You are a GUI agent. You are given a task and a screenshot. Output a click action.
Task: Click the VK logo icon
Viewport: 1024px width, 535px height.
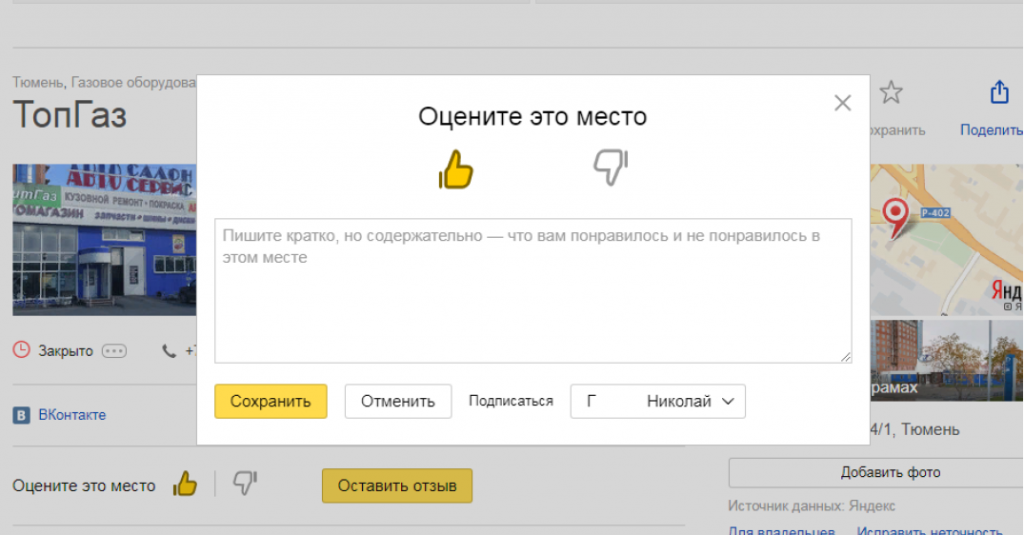coord(22,415)
